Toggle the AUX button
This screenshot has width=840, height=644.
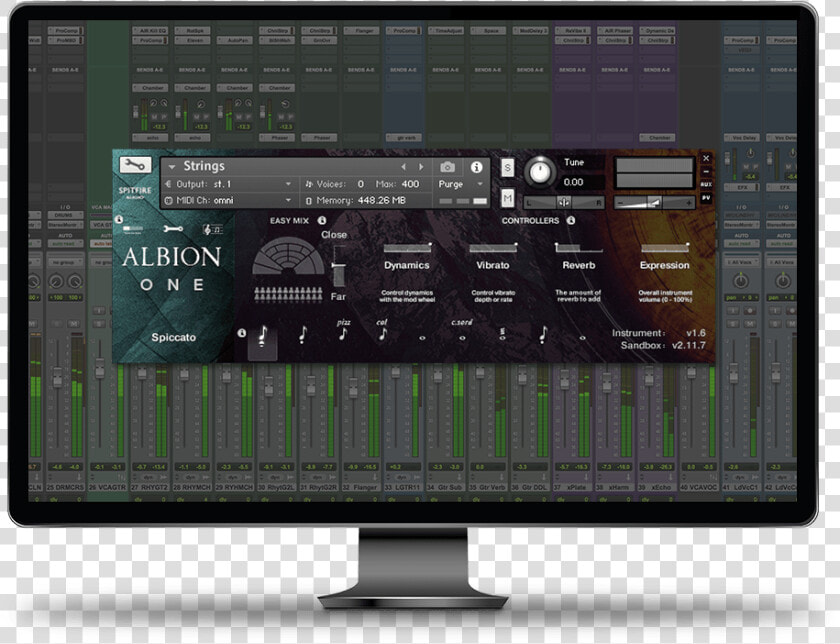706,184
